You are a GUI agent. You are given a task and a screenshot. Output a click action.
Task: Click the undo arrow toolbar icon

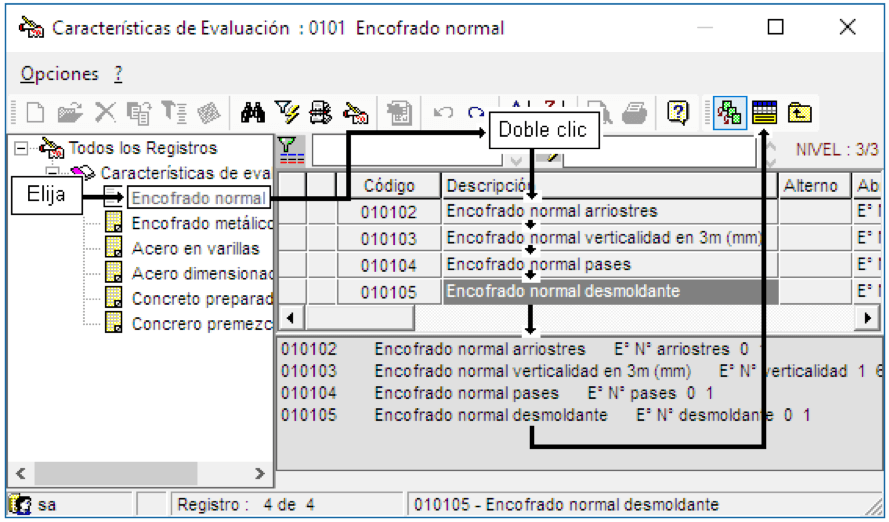(443, 112)
